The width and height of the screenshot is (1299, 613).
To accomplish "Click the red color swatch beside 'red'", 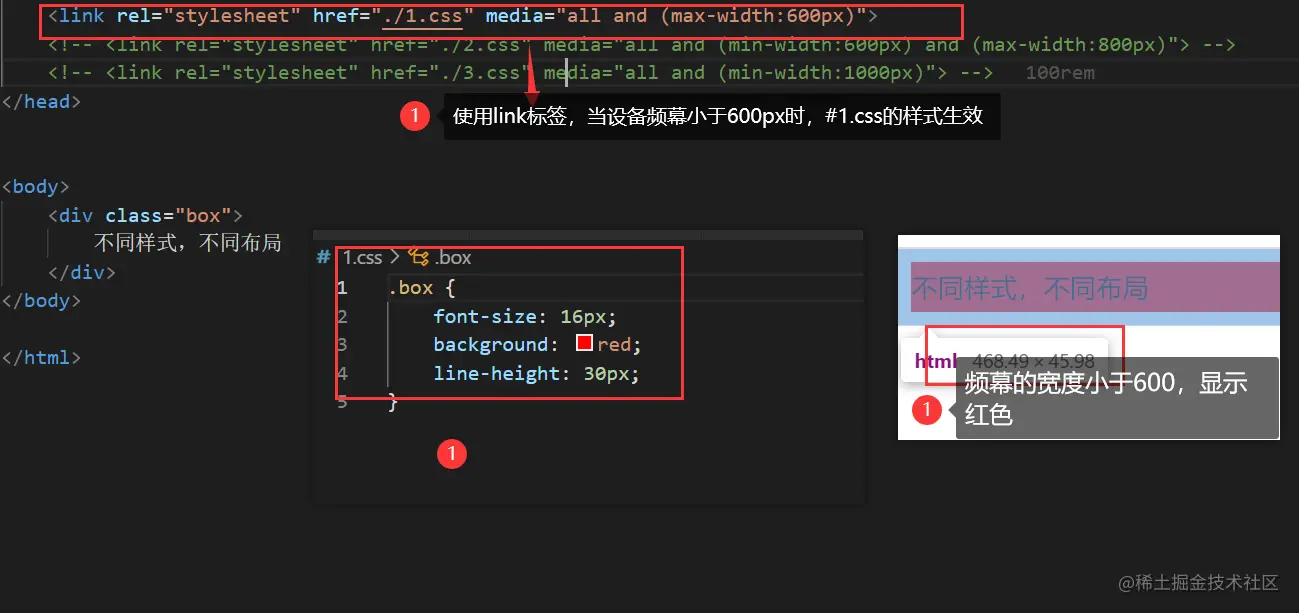I will [x=585, y=345].
